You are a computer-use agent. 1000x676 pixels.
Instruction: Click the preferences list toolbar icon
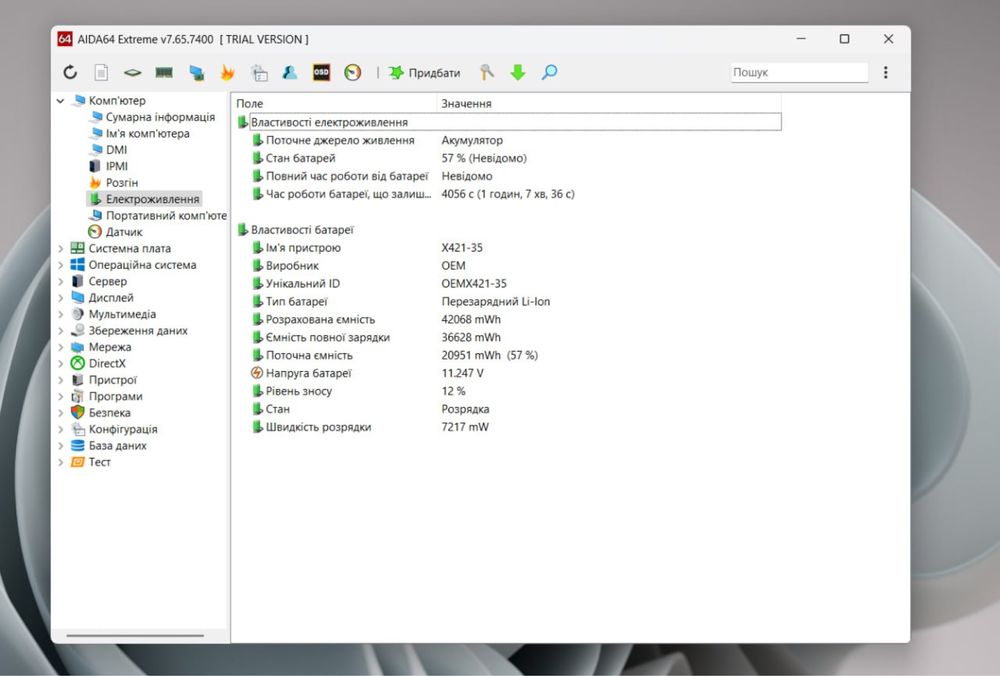(259, 73)
